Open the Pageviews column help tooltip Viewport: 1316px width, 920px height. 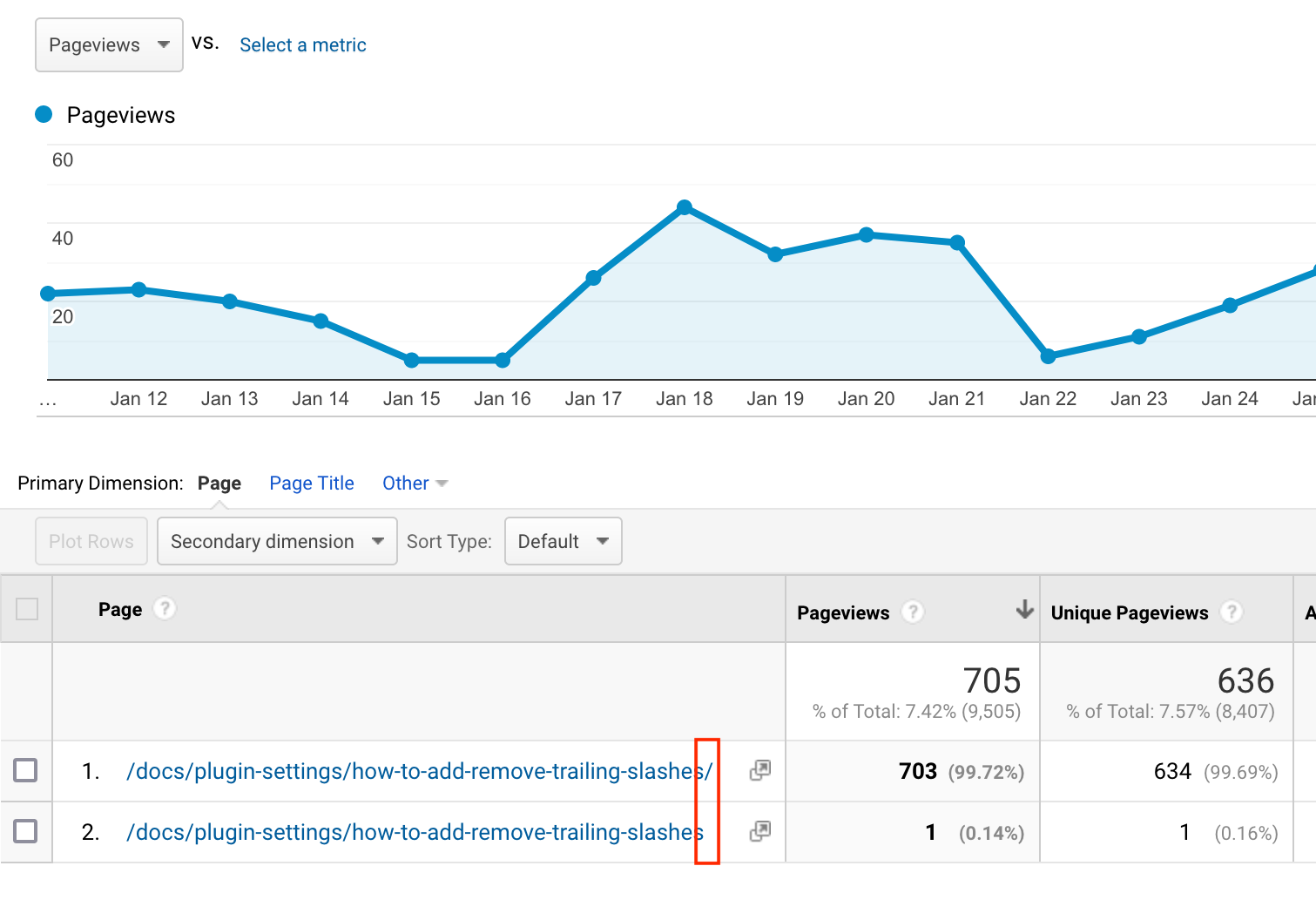[912, 612]
